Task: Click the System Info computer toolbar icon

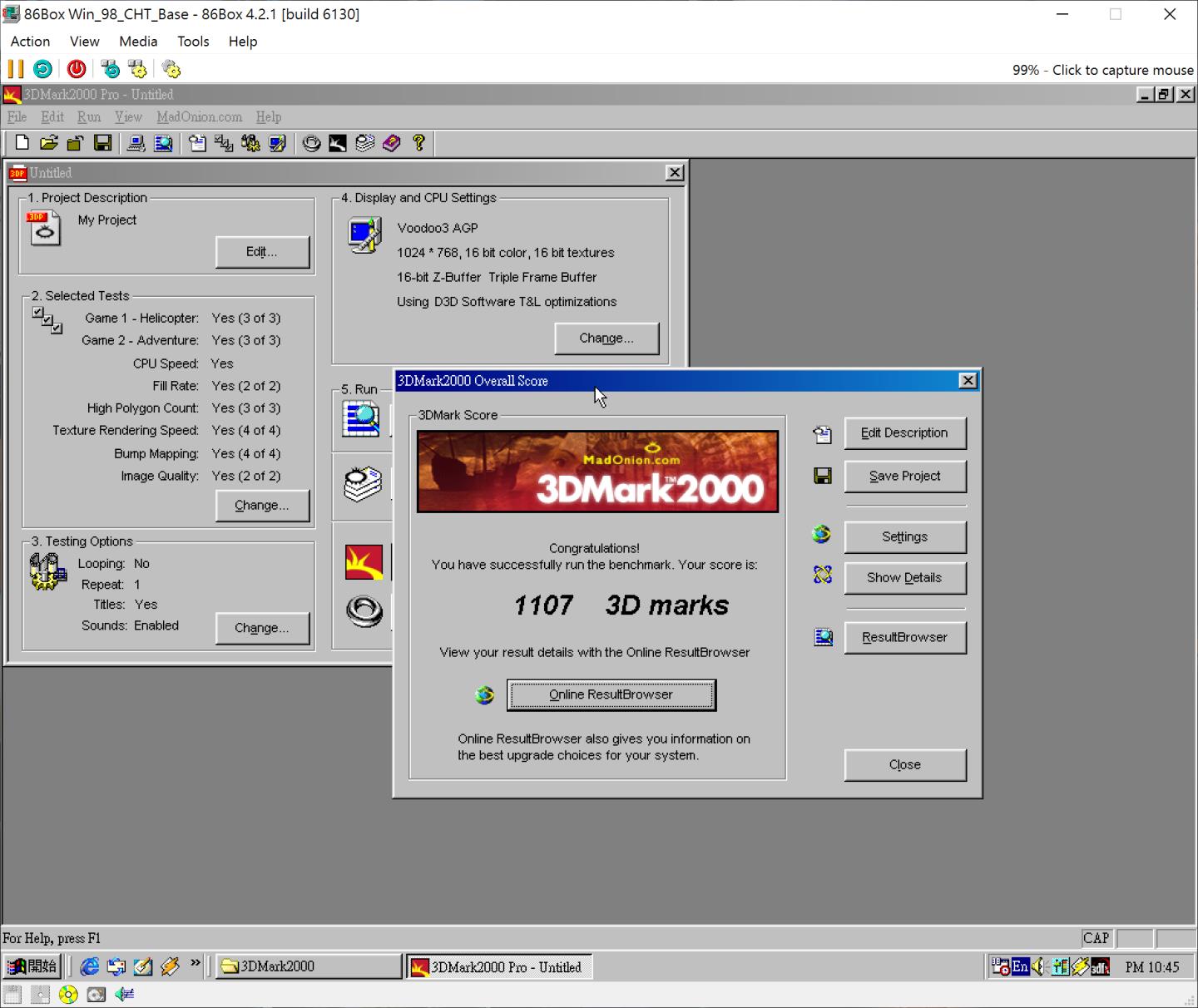Action: (x=136, y=143)
